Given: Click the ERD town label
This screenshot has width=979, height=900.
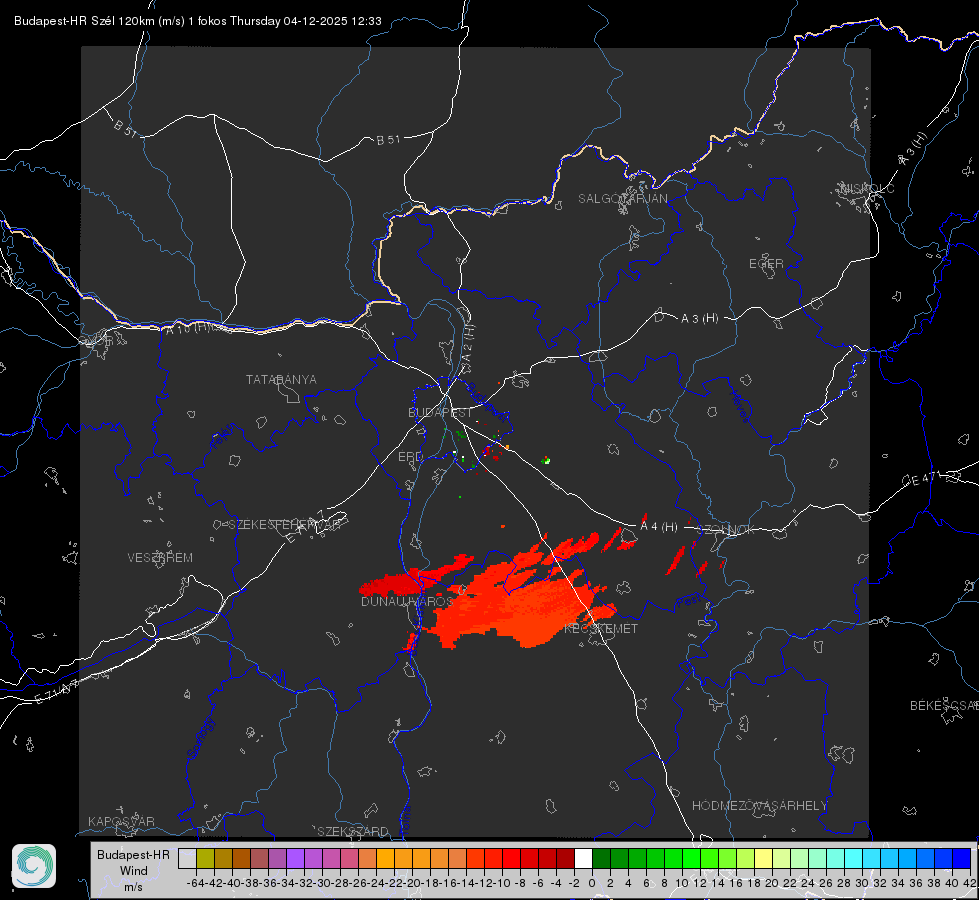Looking at the screenshot, I should [x=410, y=457].
